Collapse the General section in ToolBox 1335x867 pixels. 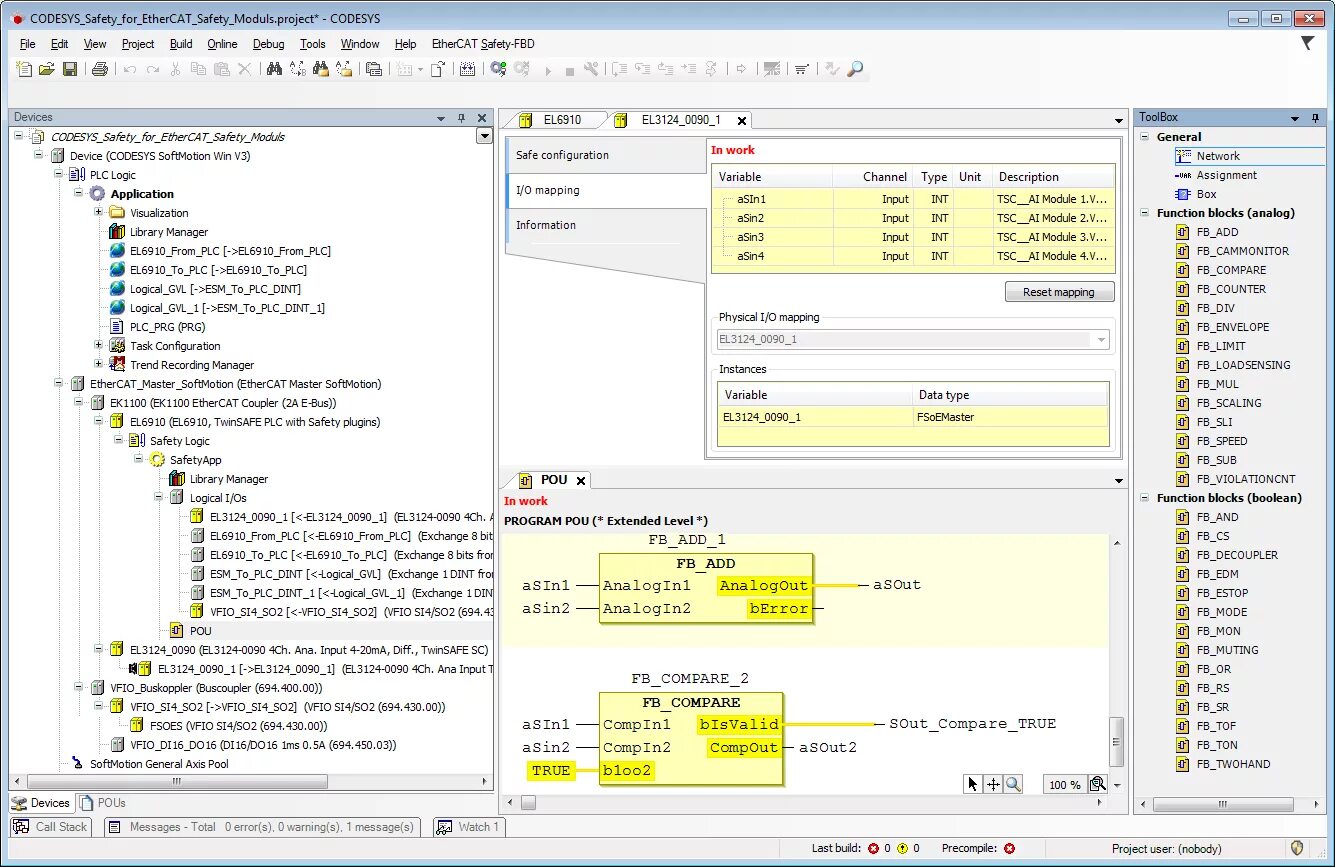pos(1146,137)
